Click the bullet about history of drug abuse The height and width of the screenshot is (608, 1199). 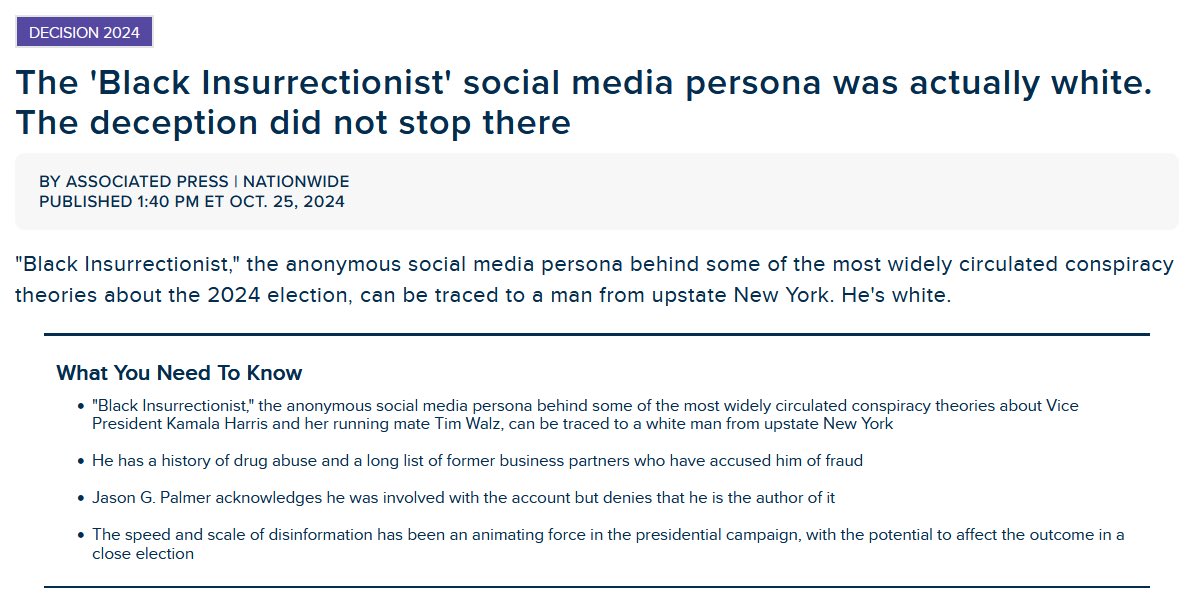(x=477, y=460)
